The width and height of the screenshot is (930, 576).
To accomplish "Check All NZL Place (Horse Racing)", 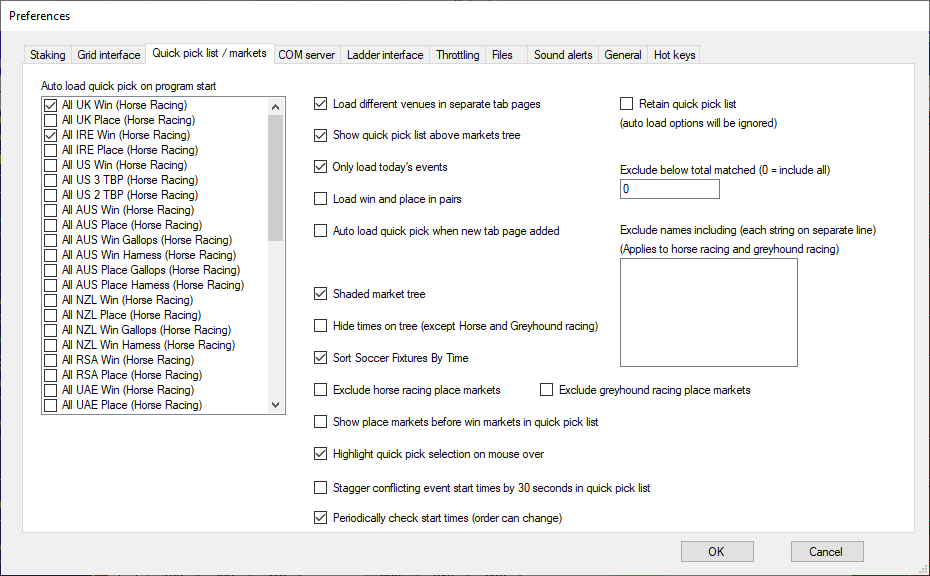I will [x=50, y=315].
